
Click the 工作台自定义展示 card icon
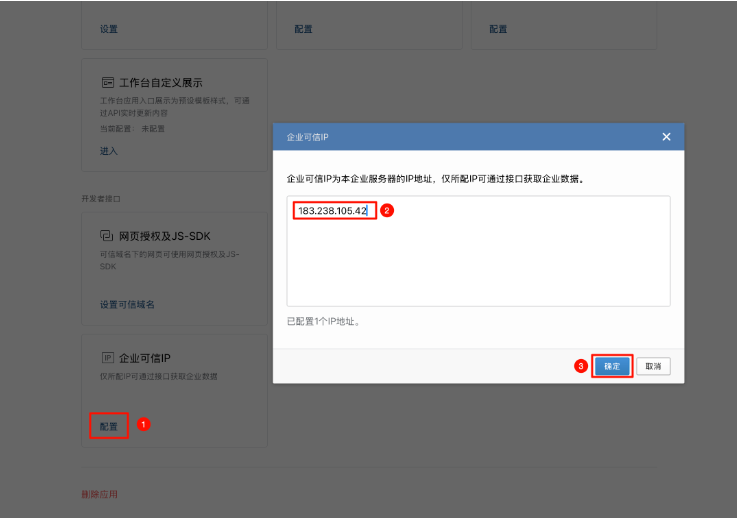coord(107,82)
